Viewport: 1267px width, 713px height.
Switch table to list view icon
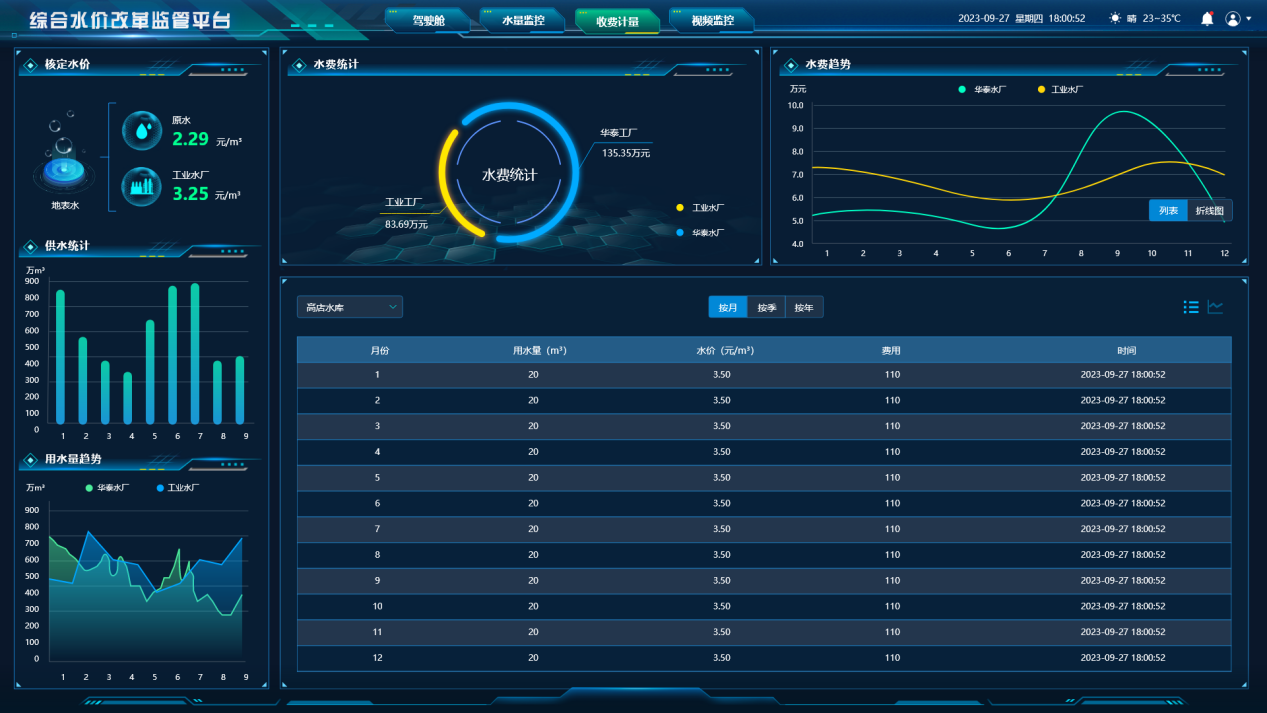1191,307
